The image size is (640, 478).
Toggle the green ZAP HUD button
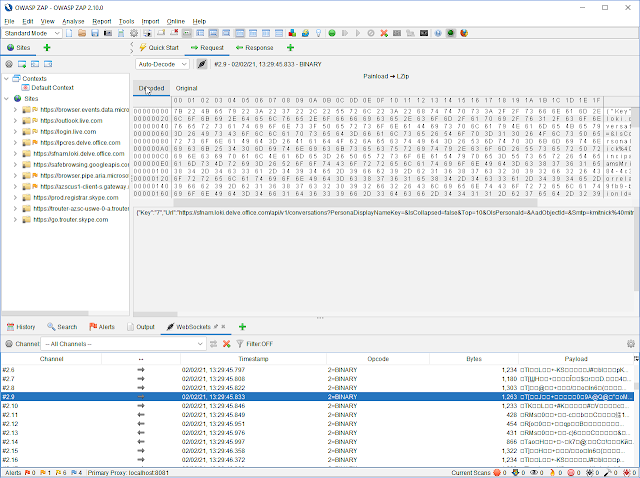point(451,33)
